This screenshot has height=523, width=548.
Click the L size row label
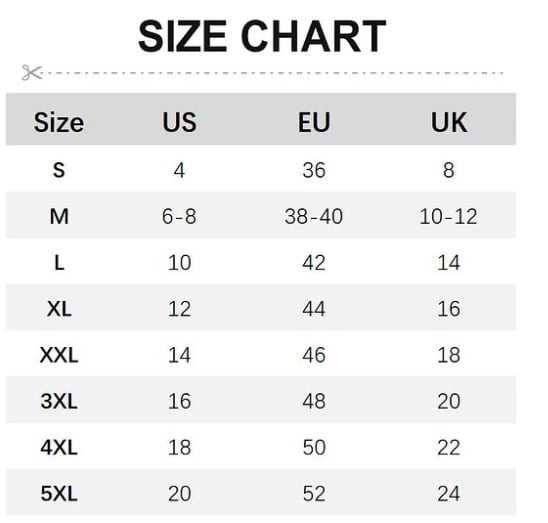pos(59,263)
